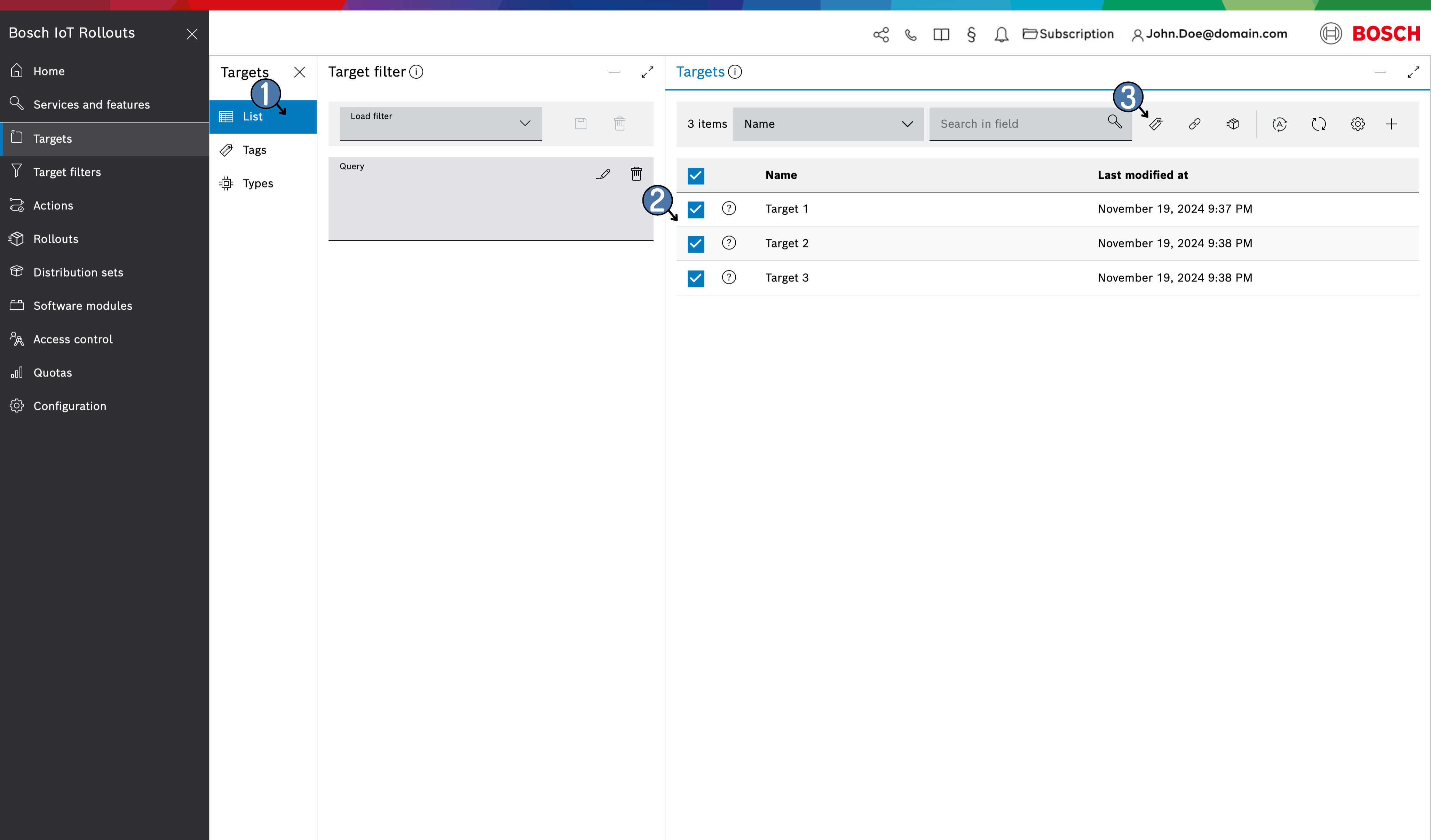Click the assign tag icon in the toolbar

(x=1156, y=124)
